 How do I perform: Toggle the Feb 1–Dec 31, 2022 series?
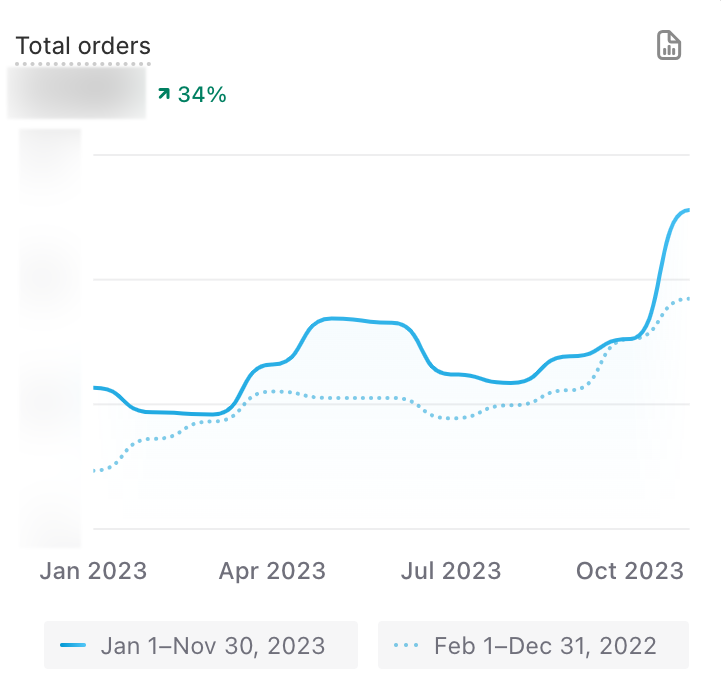point(544,646)
